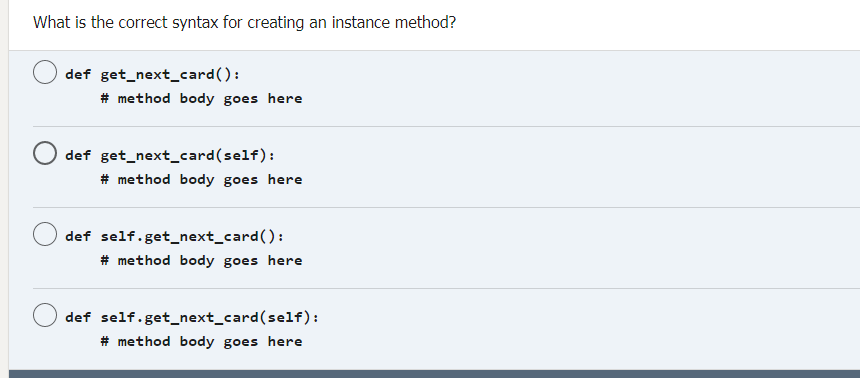Screen dimensions: 860x378
Task: Click the comment line under the last option
Action: [x=201, y=342]
